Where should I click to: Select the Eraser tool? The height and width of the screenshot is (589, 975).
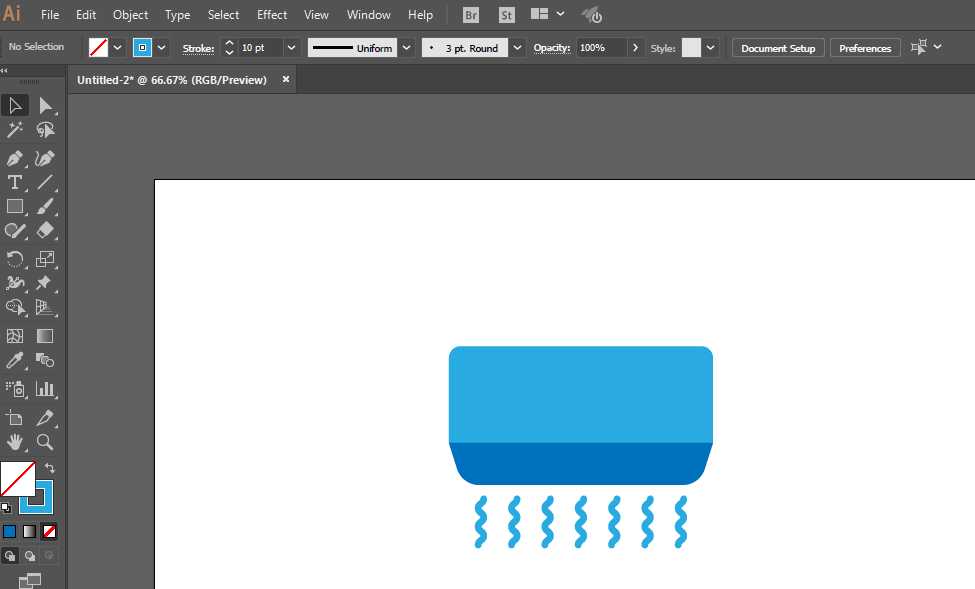tap(45, 230)
